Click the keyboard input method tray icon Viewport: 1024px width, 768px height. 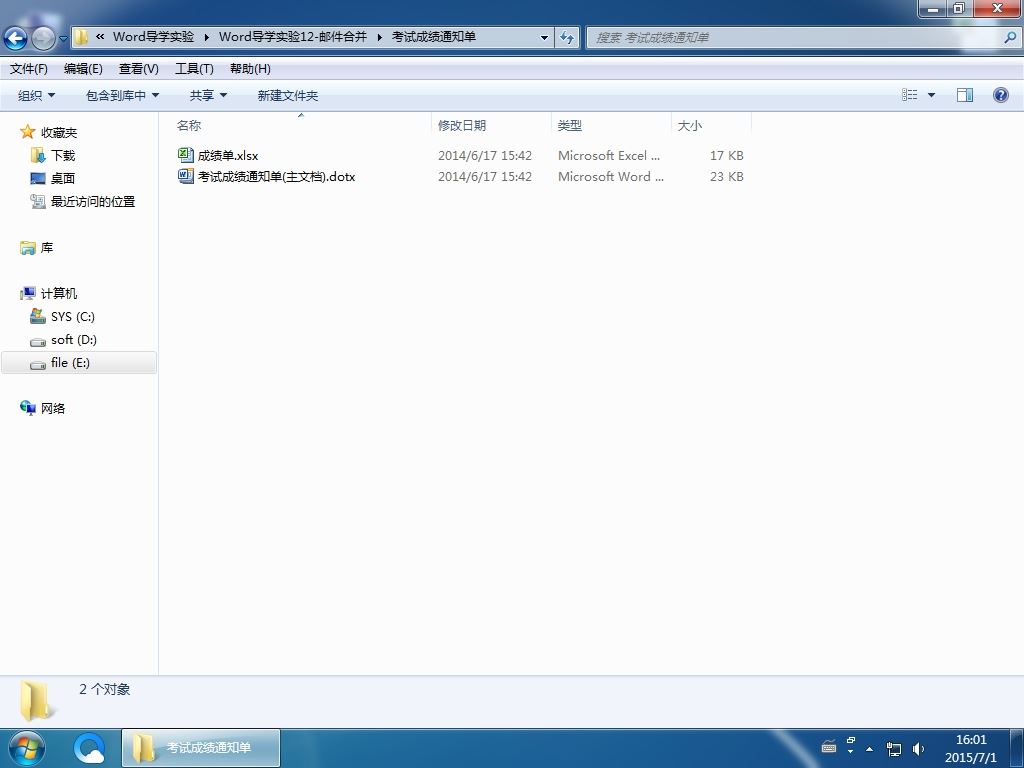829,747
